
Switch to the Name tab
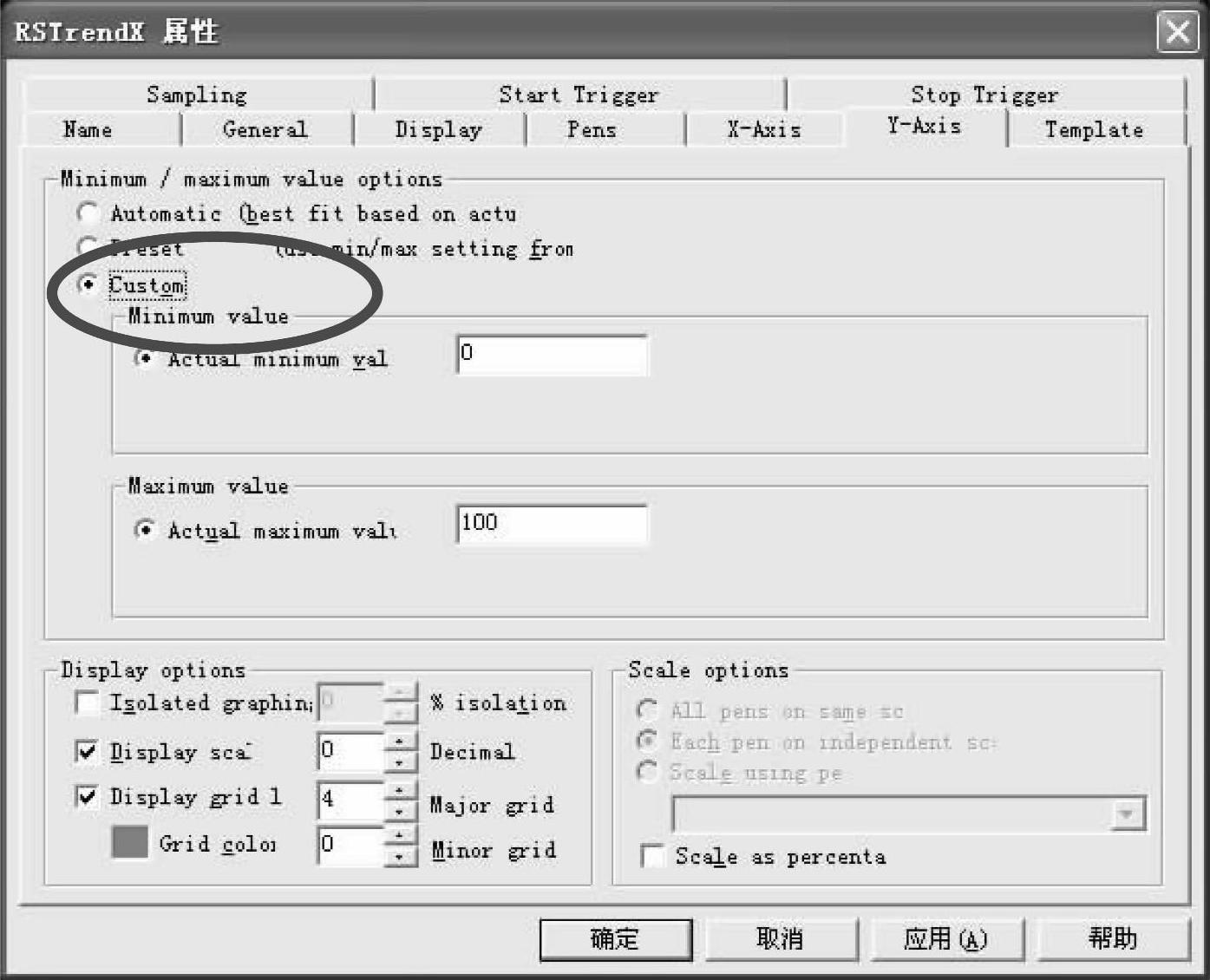point(88,129)
